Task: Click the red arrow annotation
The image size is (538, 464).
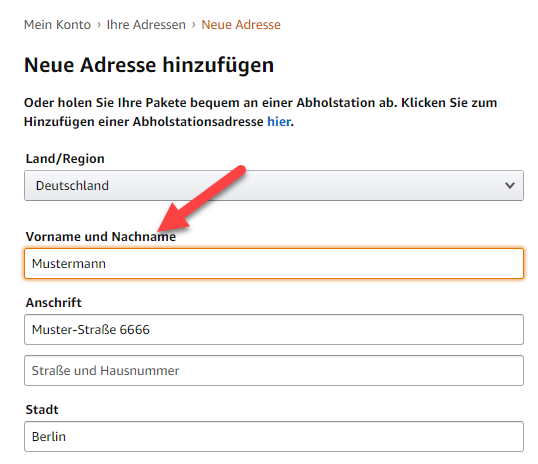Action: [202, 198]
